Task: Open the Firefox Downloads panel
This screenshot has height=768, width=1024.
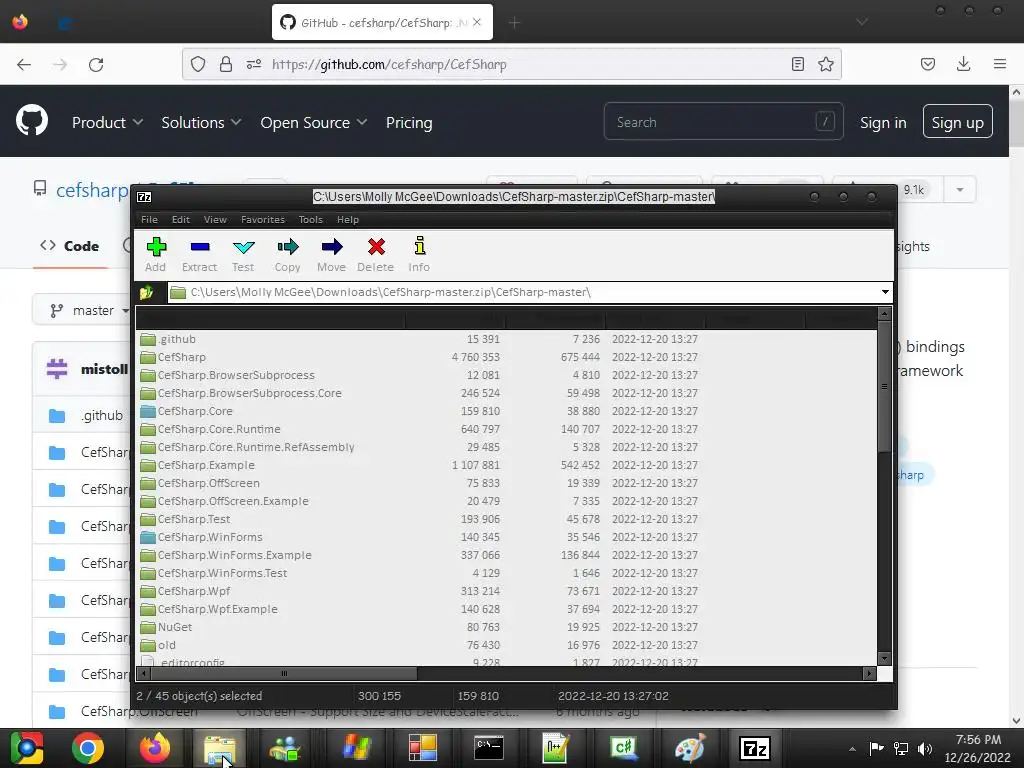Action: pyautogui.click(x=963, y=64)
